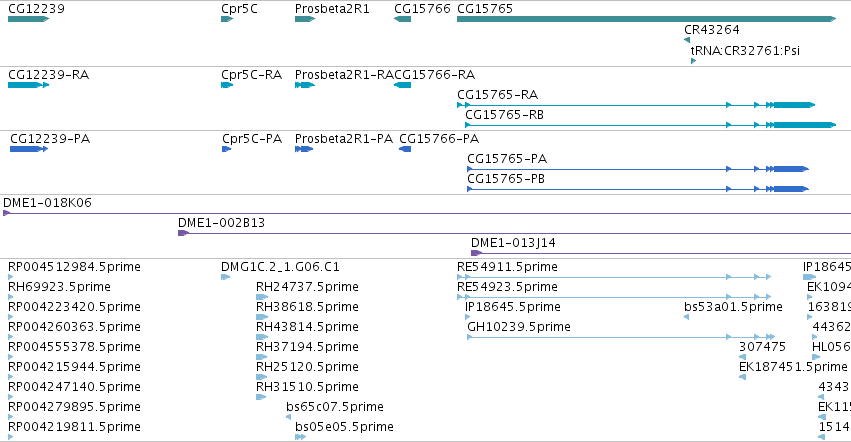Select the DME1-002B13 clone label
The width and height of the screenshot is (851, 442).
(x=221, y=223)
